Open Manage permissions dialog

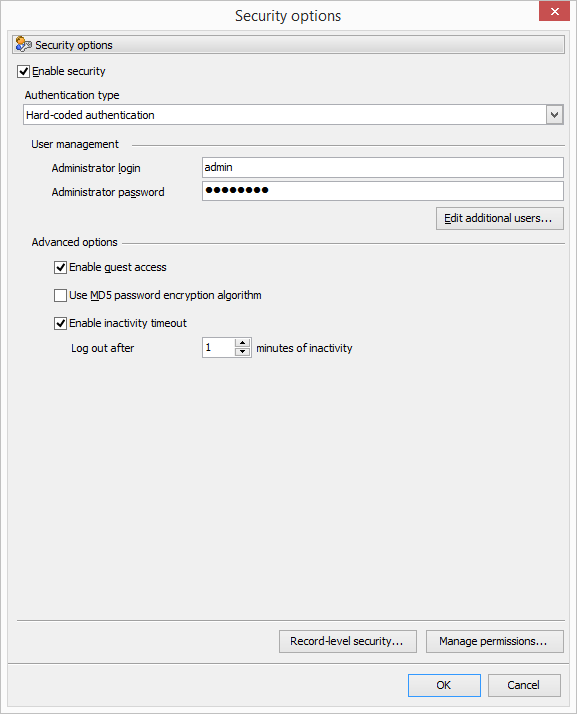pyautogui.click(x=495, y=641)
